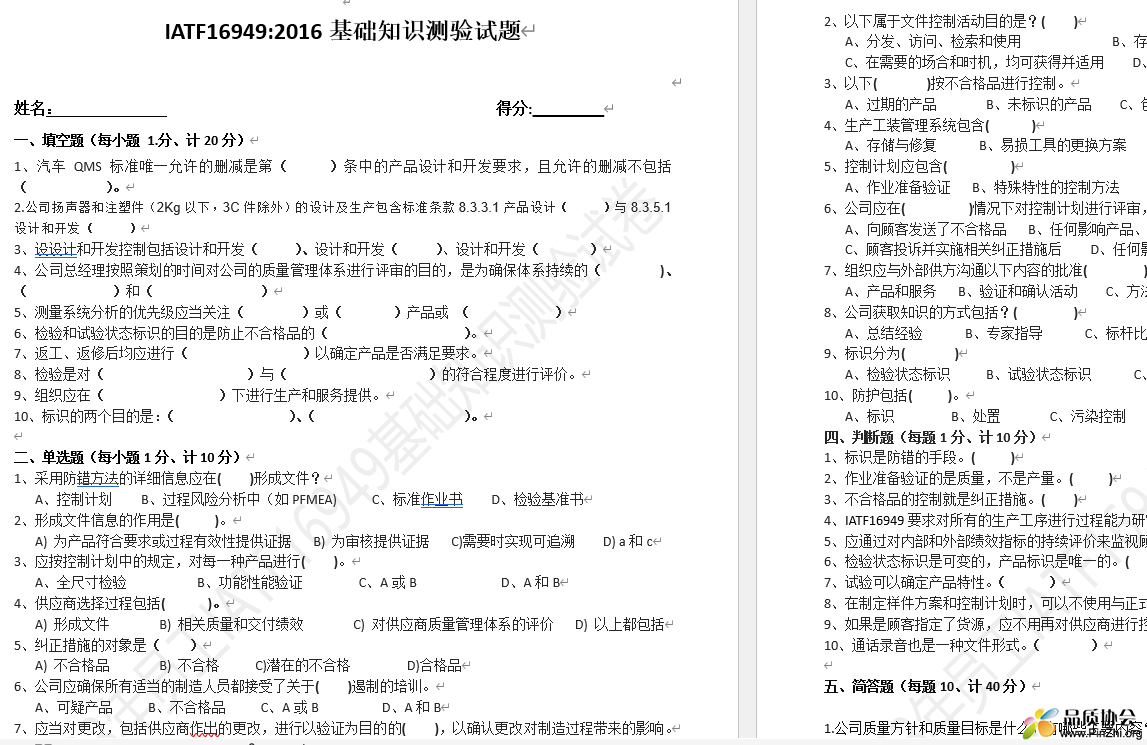Choose option "C)潜在的不合格"
Screen dimensions: 1147x745
(x=302, y=666)
